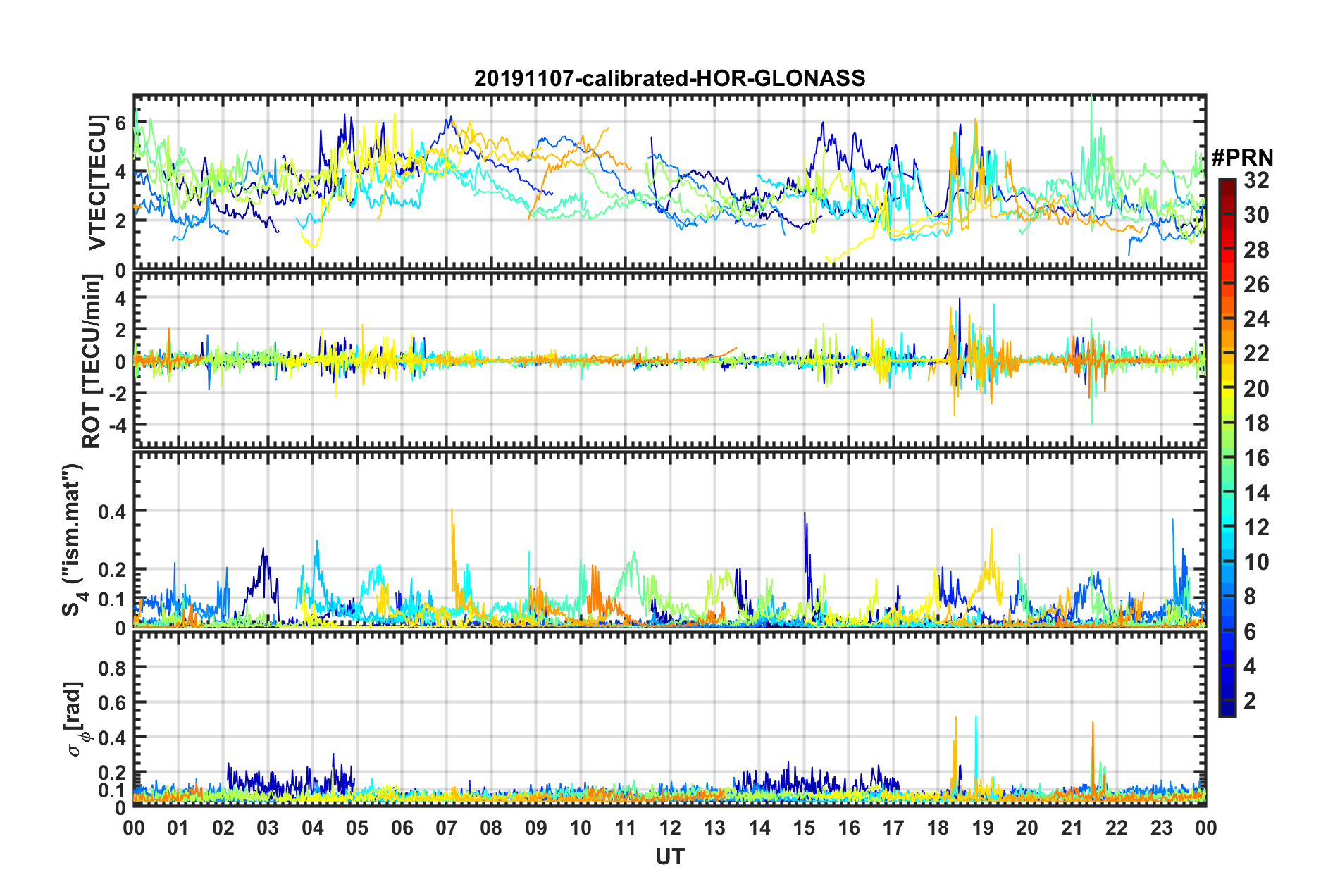The height and width of the screenshot is (896, 1340).
Task: Click VTEC y-axis tick label 6
Action: coord(120,124)
